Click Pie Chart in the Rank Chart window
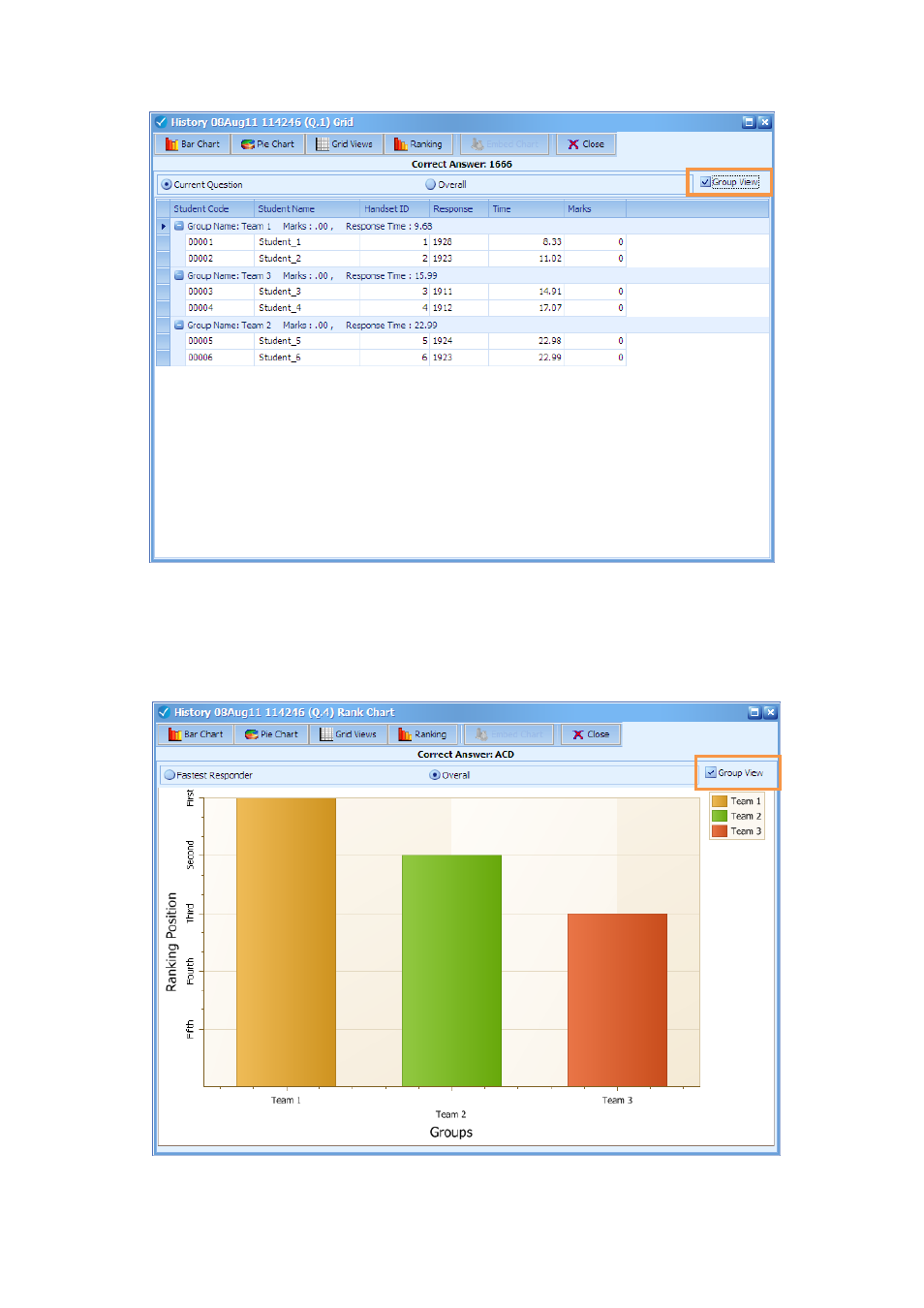 272,734
